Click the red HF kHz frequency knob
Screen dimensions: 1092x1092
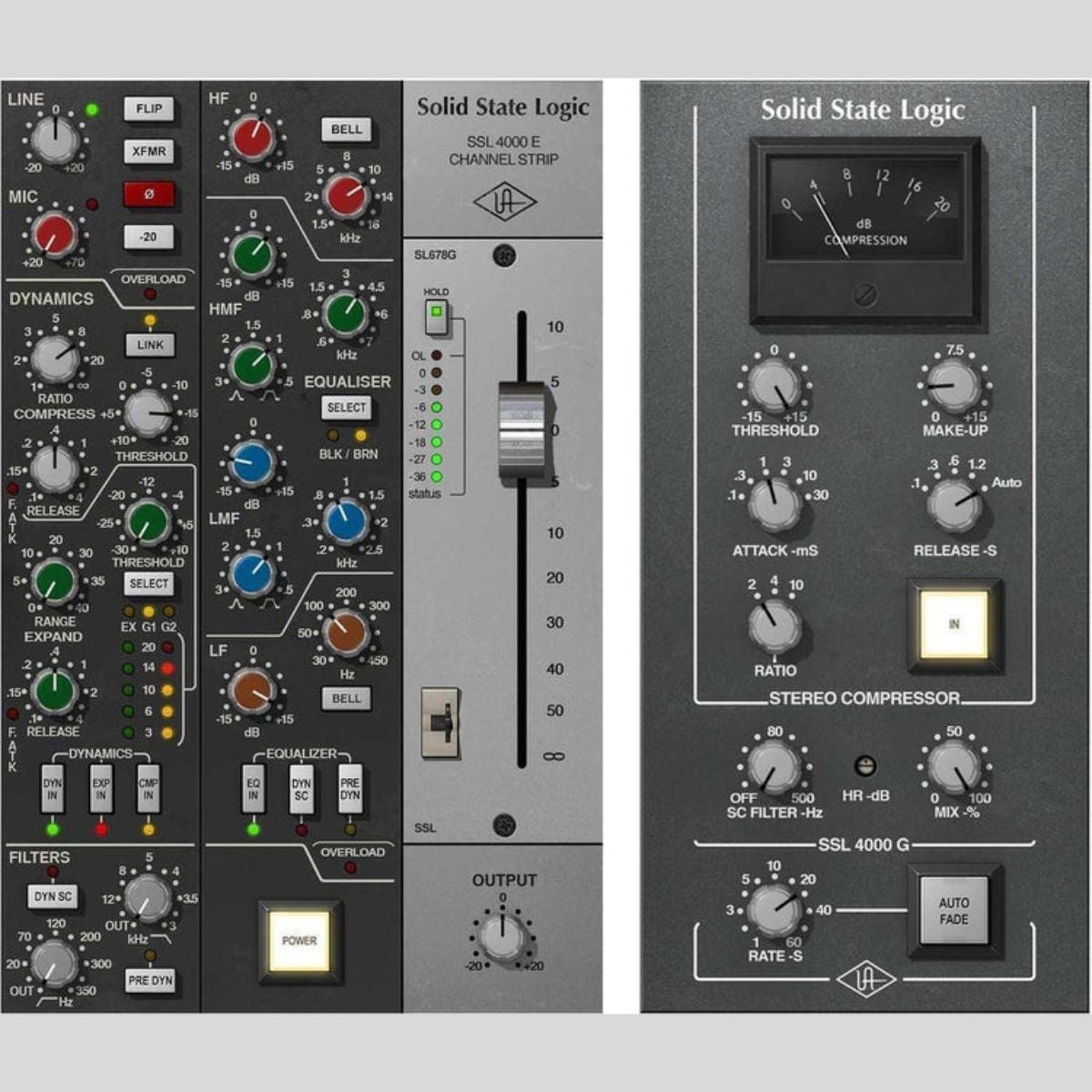(347, 196)
